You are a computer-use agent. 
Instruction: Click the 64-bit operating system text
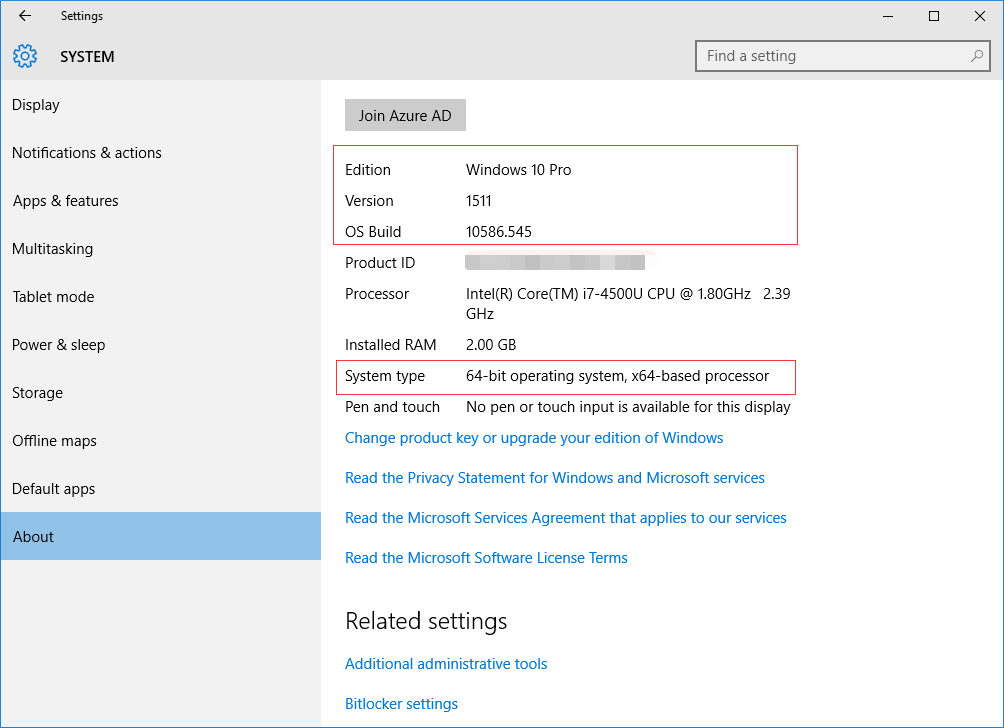(x=617, y=376)
